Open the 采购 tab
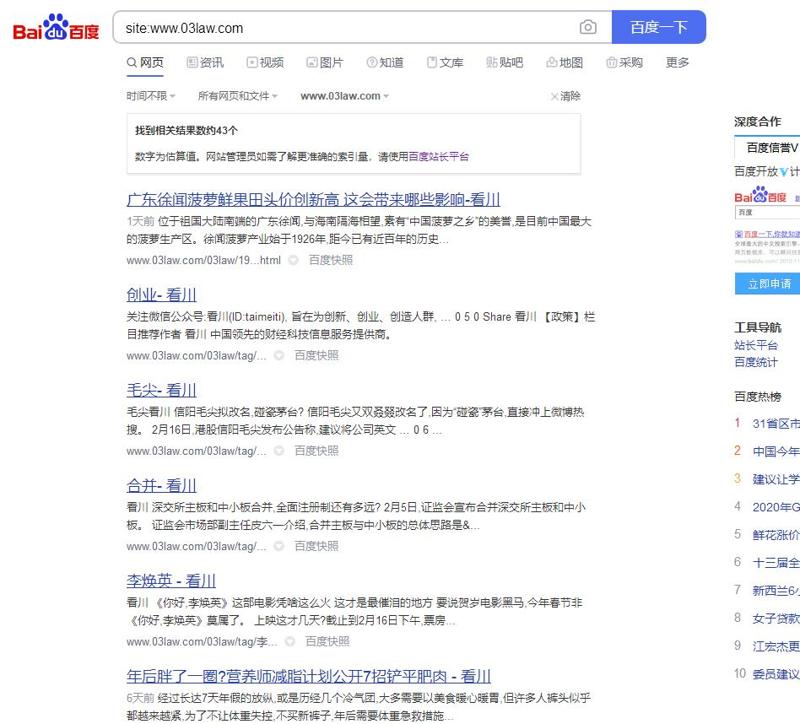The image size is (800, 724). 624,63
